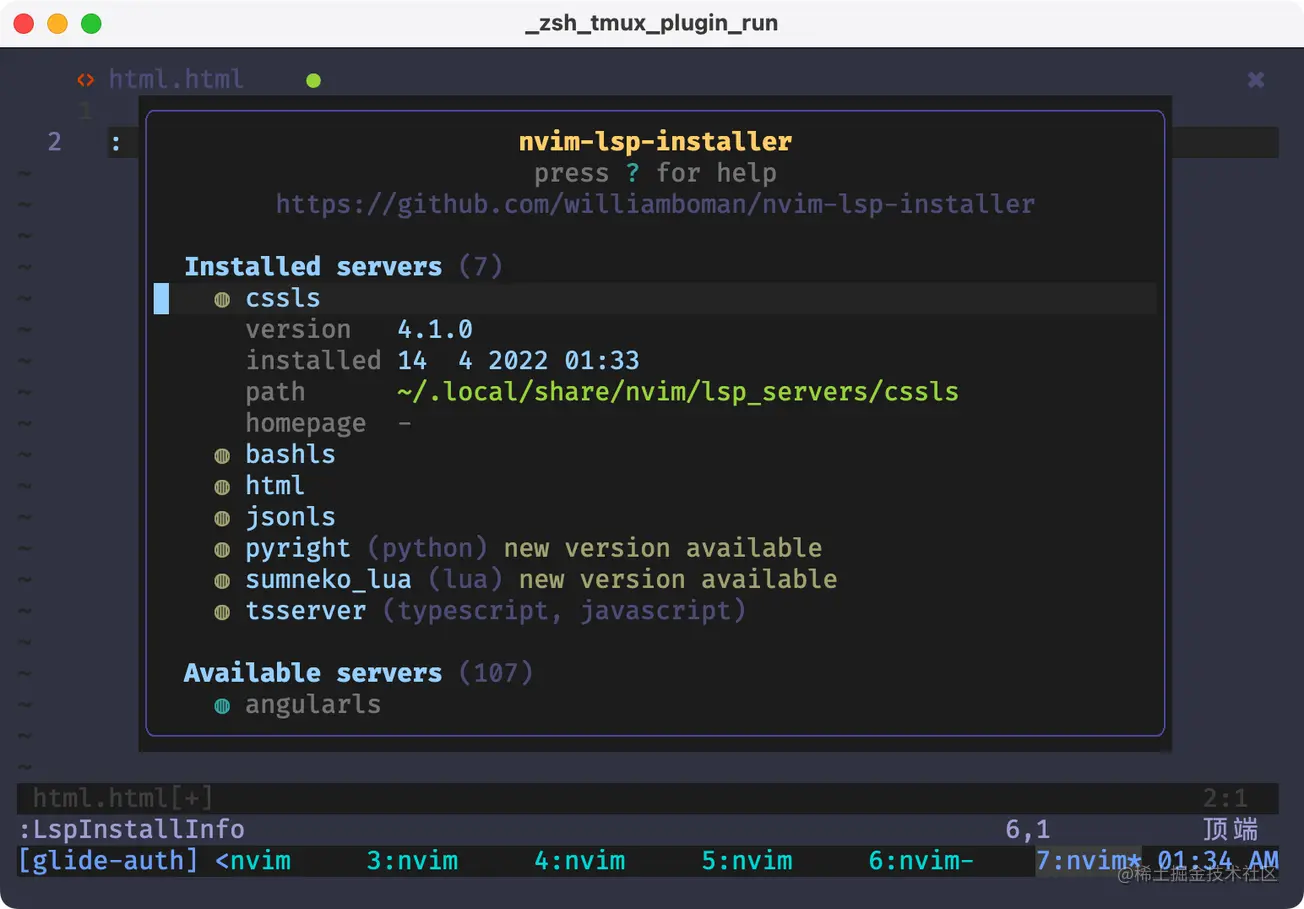
Task: Click line number 2 in the gutter
Action: [54, 142]
